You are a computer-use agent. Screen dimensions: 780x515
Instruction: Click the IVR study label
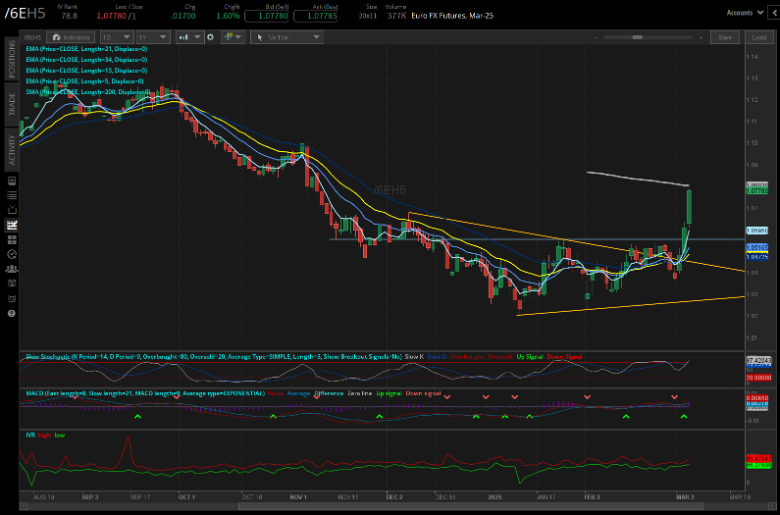click(30, 435)
